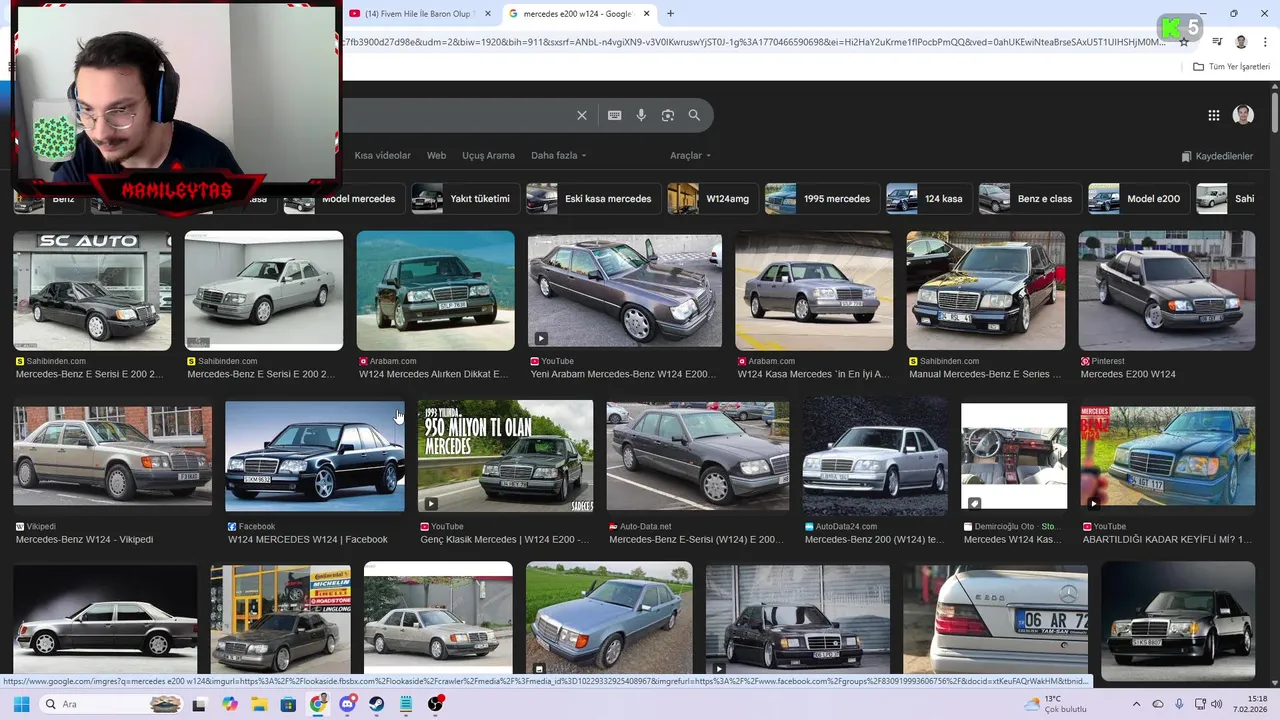Screen dimensions: 1280x720
Task: Open the Kısa videolar search filter
Action: (x=382, y=156)
